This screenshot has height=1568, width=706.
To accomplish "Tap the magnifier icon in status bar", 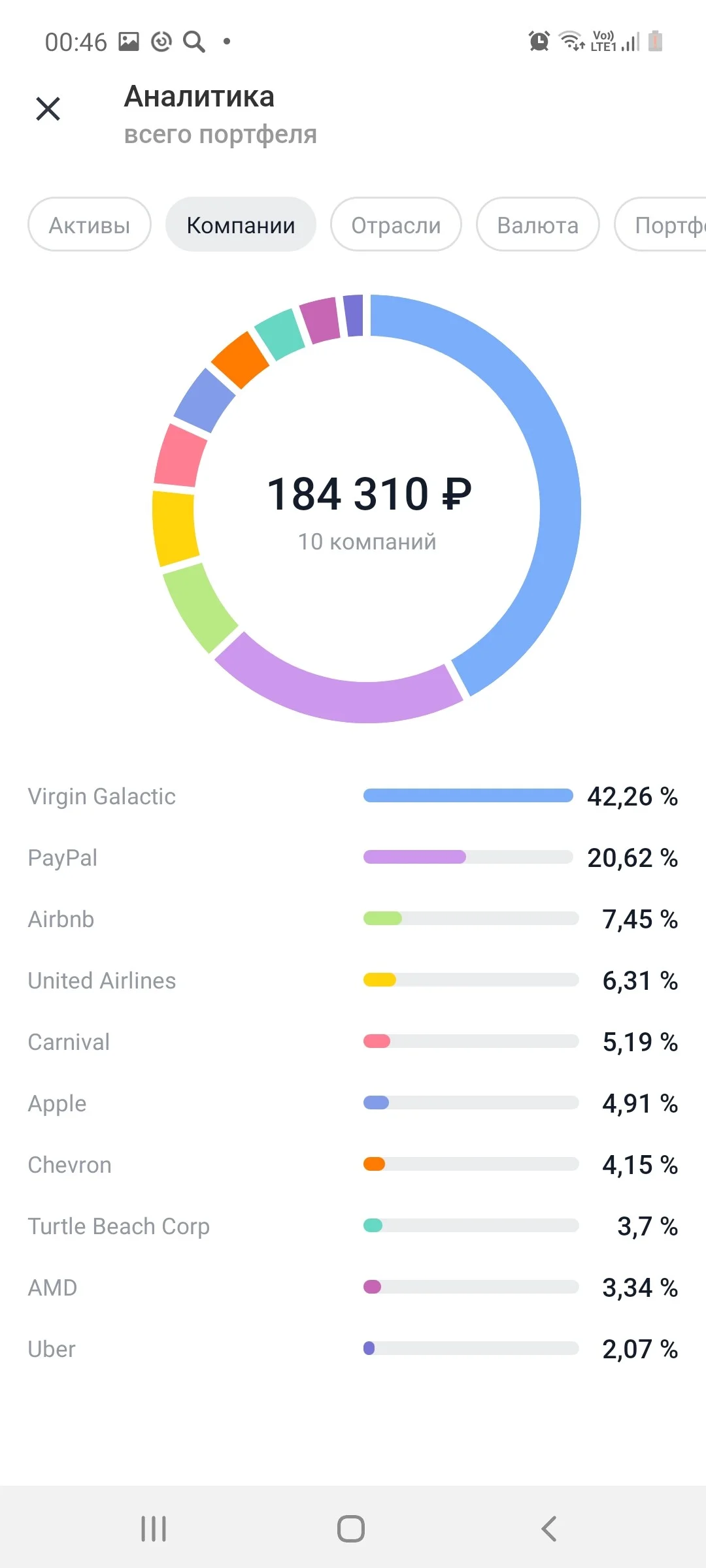I will click(x=194, y=42).
